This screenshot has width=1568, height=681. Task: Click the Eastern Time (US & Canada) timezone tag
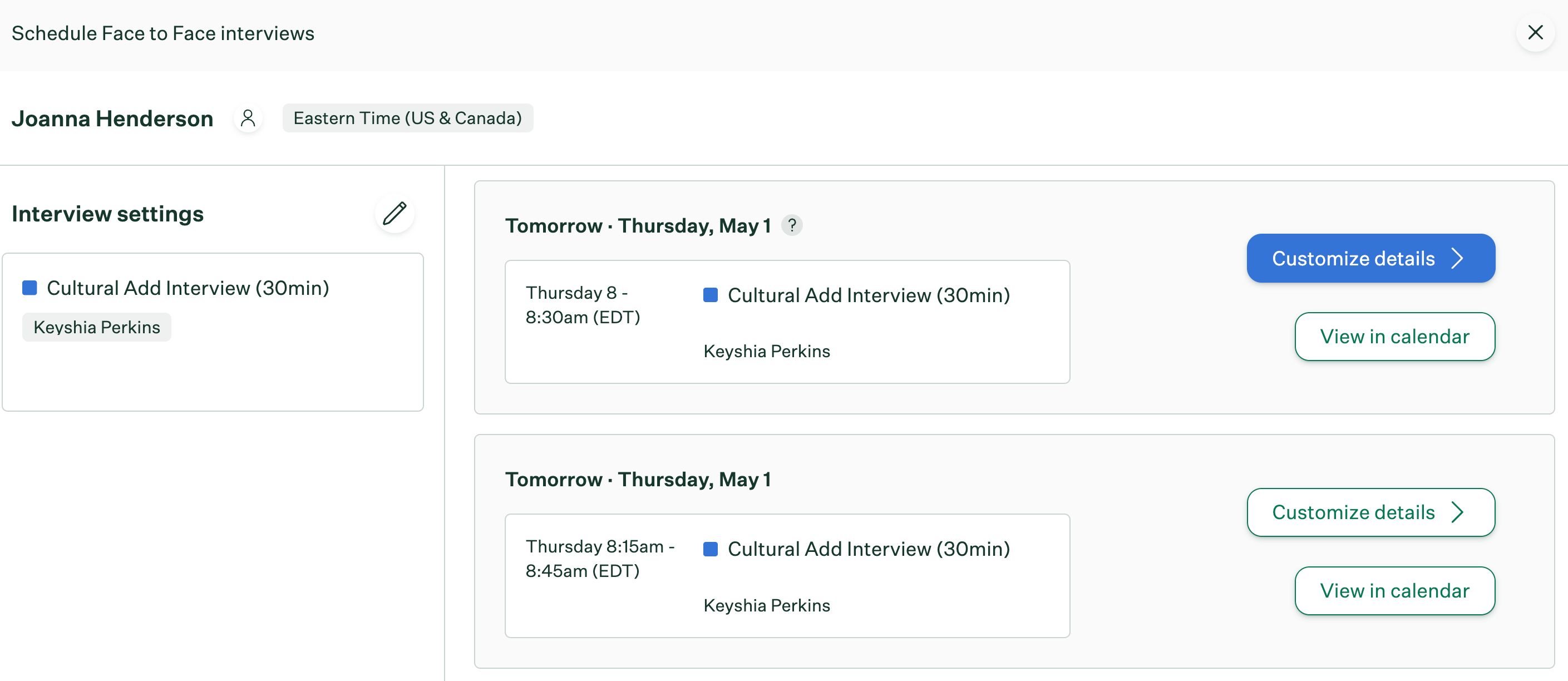407,118
